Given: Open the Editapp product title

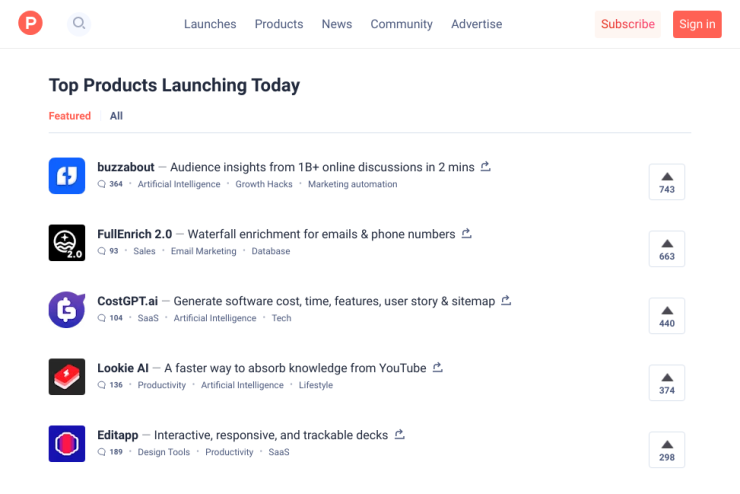Looking at the screenshot, I should [118, 435].
